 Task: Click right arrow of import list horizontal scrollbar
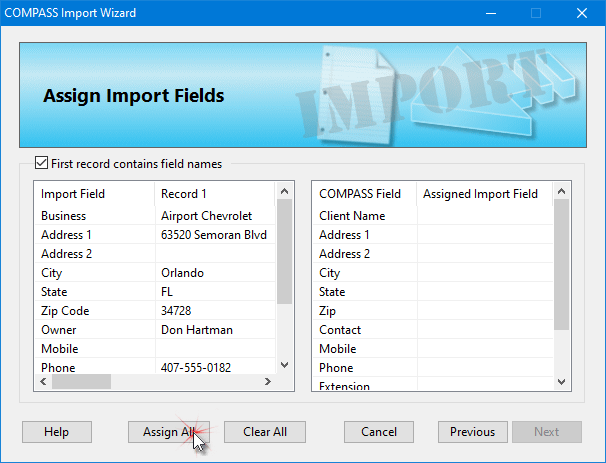267,381
